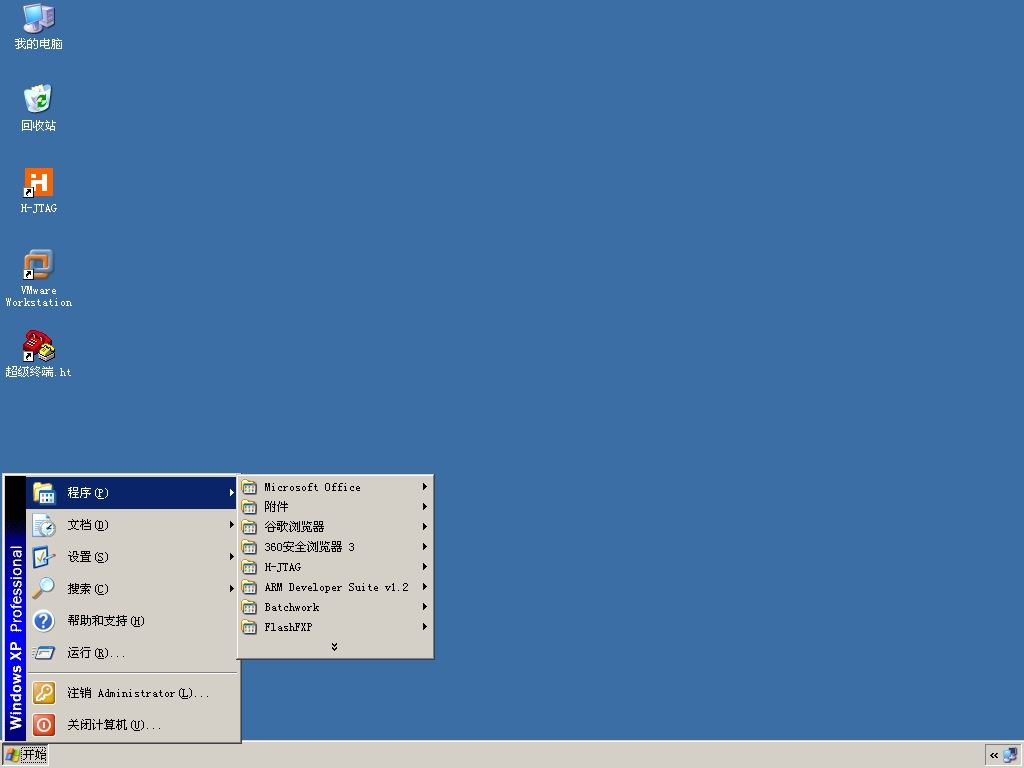Open 程序(P) menu entry
The height and width of the screenshot is (768, 1024).
coord(132,493)
